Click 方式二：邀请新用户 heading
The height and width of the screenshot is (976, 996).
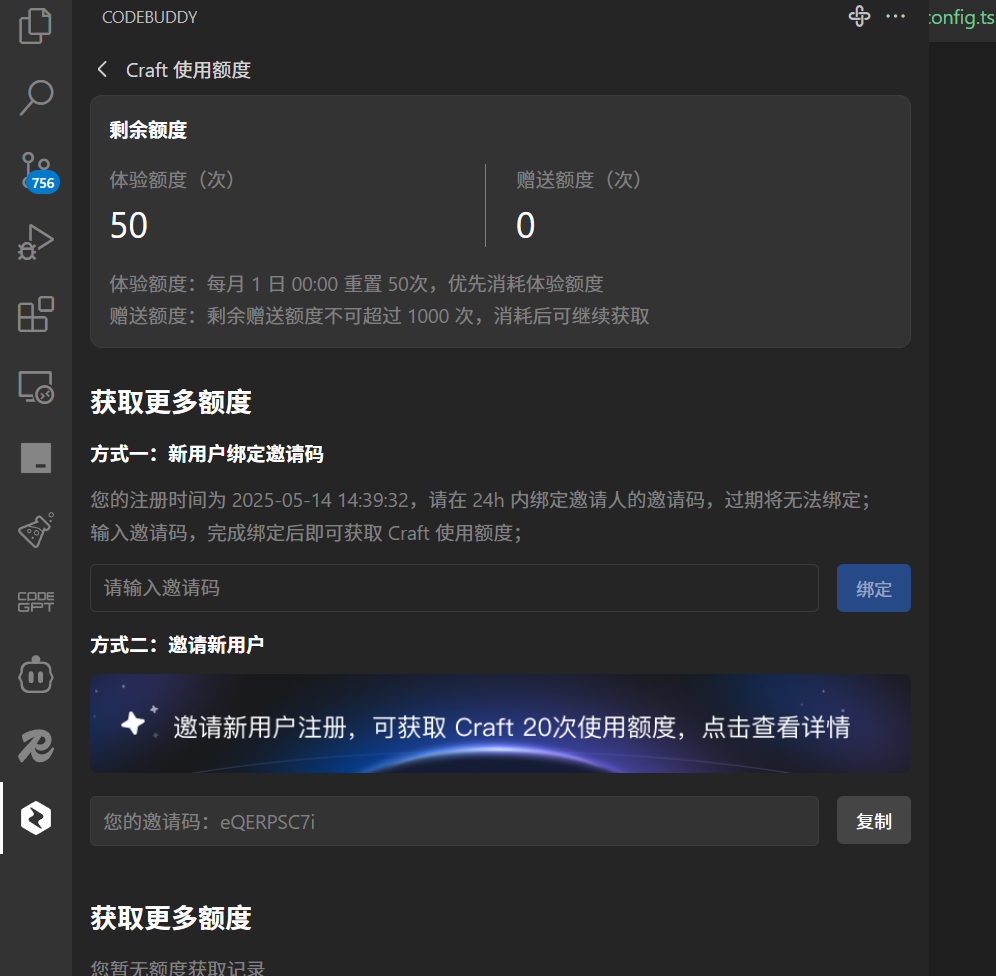[177, 645]
